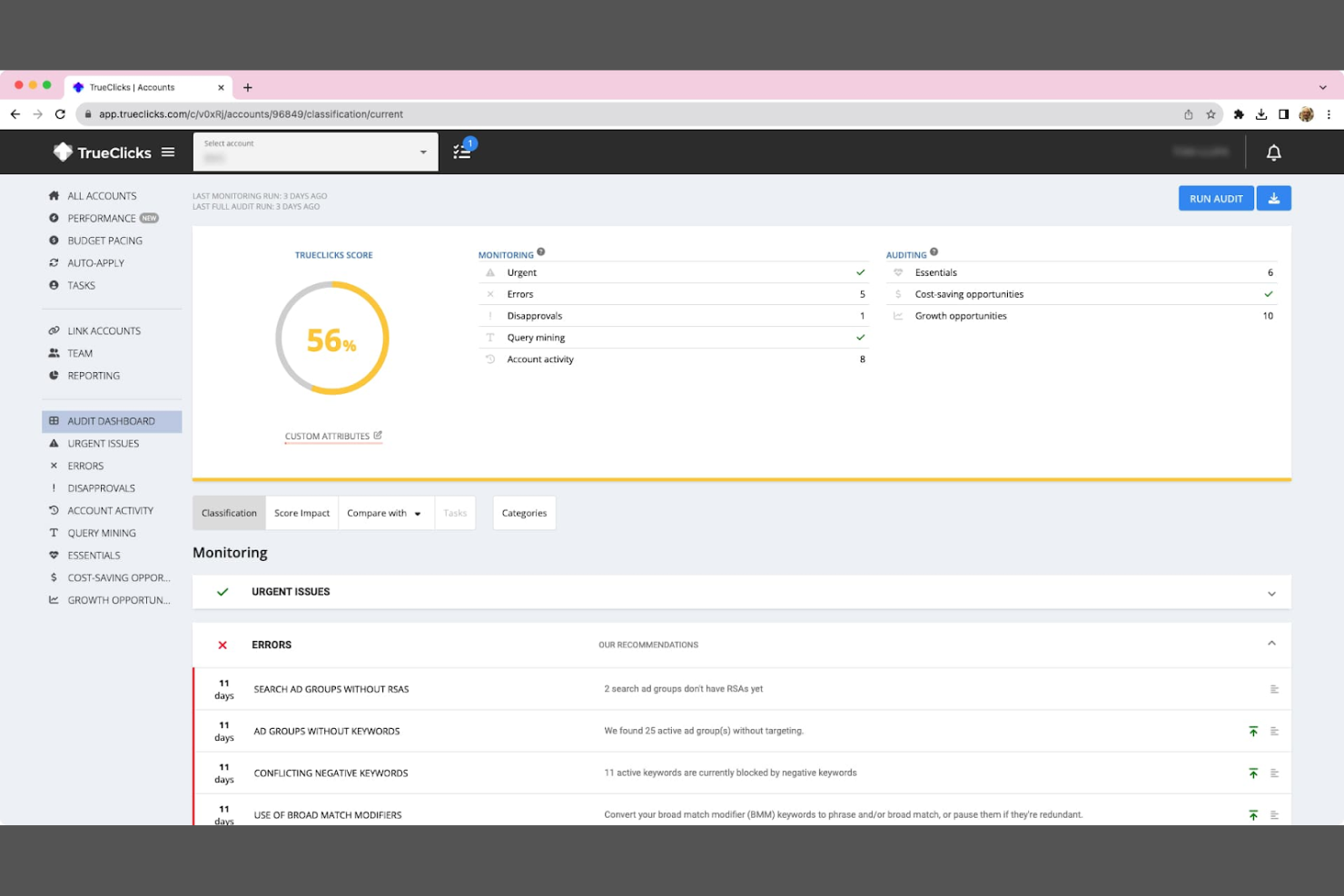Image resolution: width=1344 pixels, height=896 pixels.
Task: Click the TrueClicks score circle gauge
Action: tap(332, 338)
